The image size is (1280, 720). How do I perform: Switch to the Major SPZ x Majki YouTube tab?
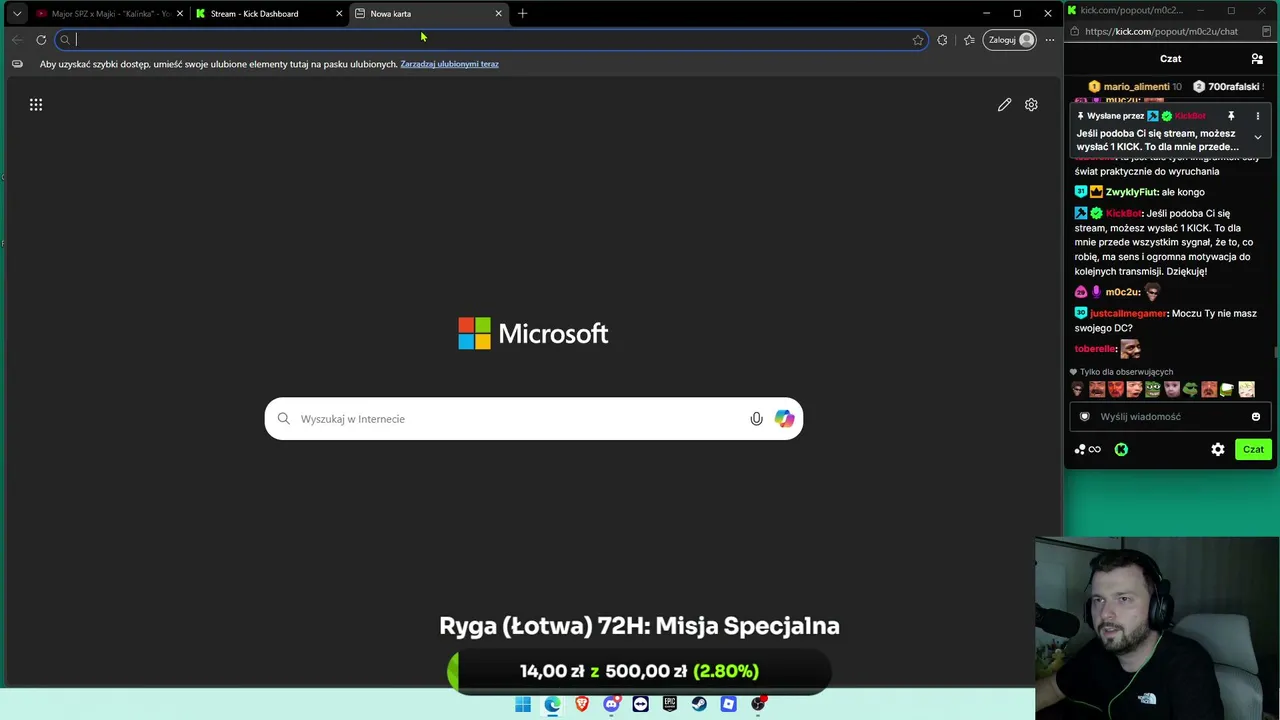[110, 14]
